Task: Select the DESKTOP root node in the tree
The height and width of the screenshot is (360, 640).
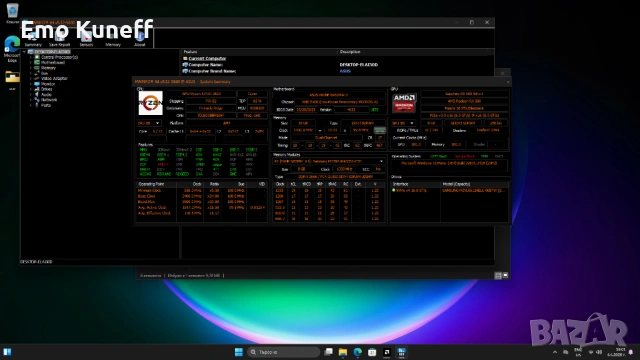Action: 52,52
